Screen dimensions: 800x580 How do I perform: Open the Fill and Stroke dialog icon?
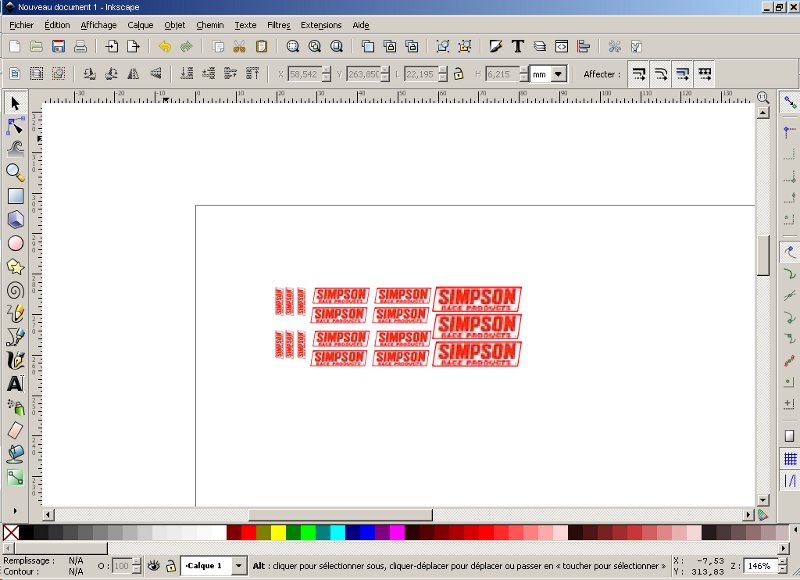[495, 46]
